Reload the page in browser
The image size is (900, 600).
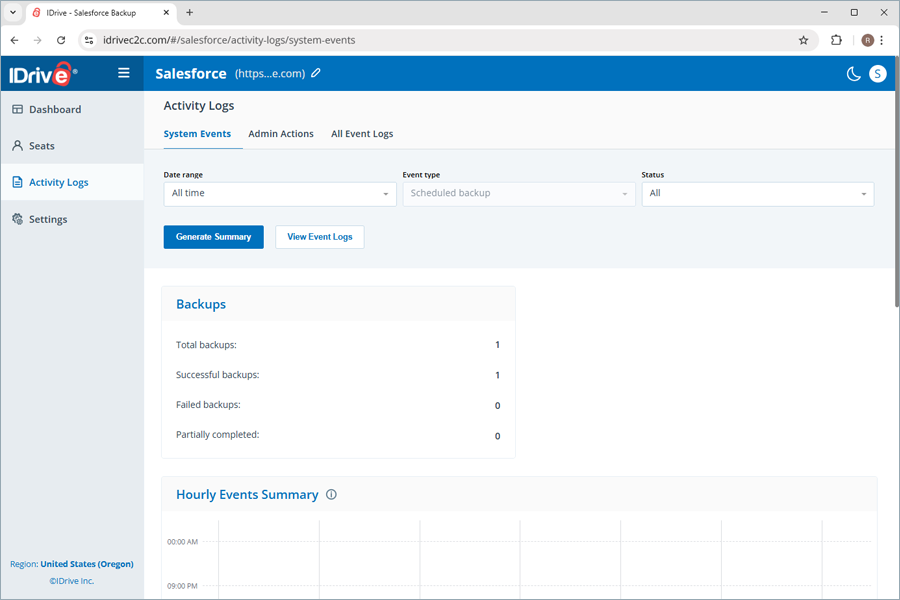coord(61,40)
